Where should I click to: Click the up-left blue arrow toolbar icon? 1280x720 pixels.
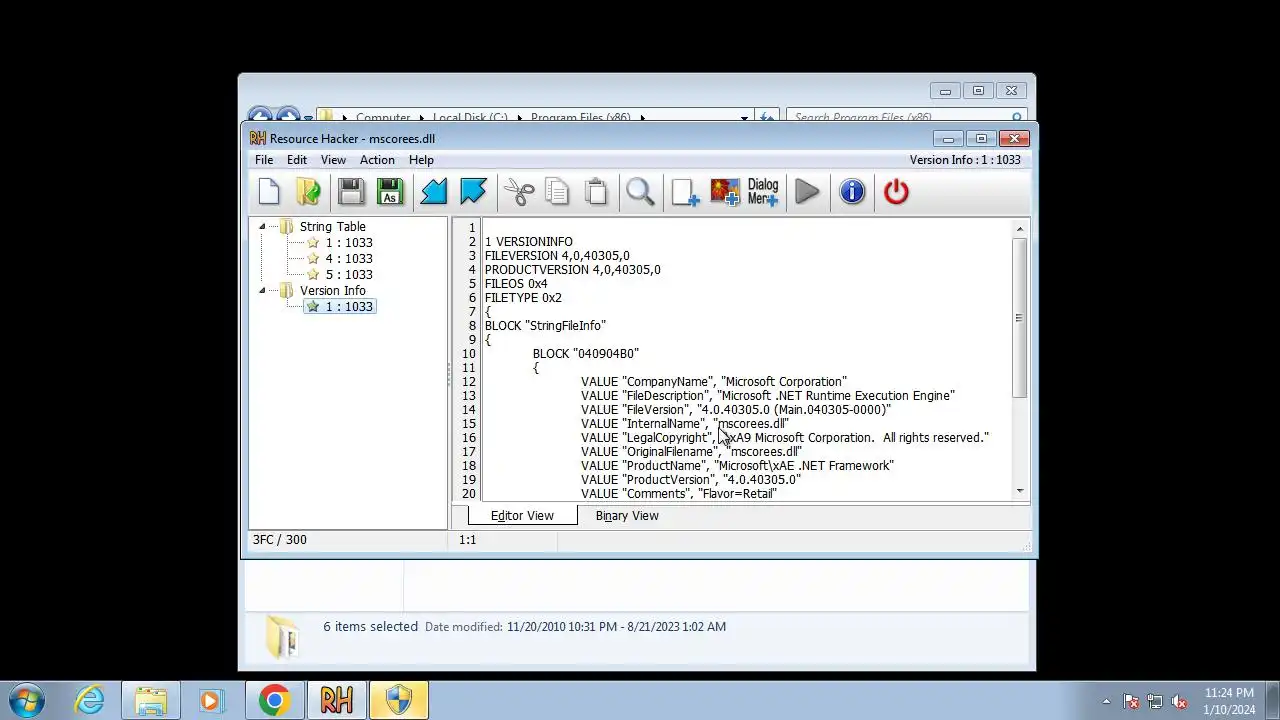473,192
